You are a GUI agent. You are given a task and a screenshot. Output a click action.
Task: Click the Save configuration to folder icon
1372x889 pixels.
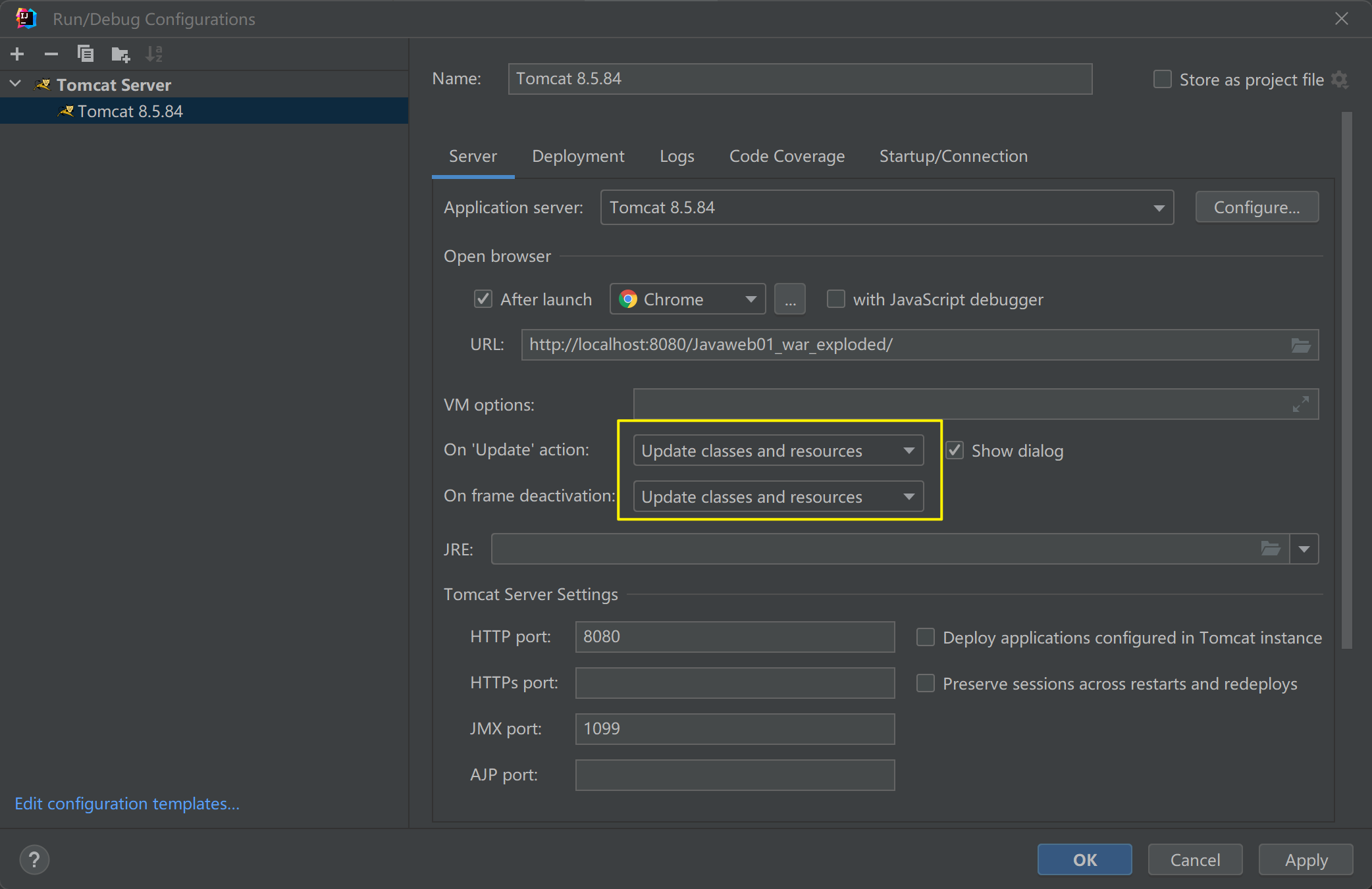coord(120,54)
